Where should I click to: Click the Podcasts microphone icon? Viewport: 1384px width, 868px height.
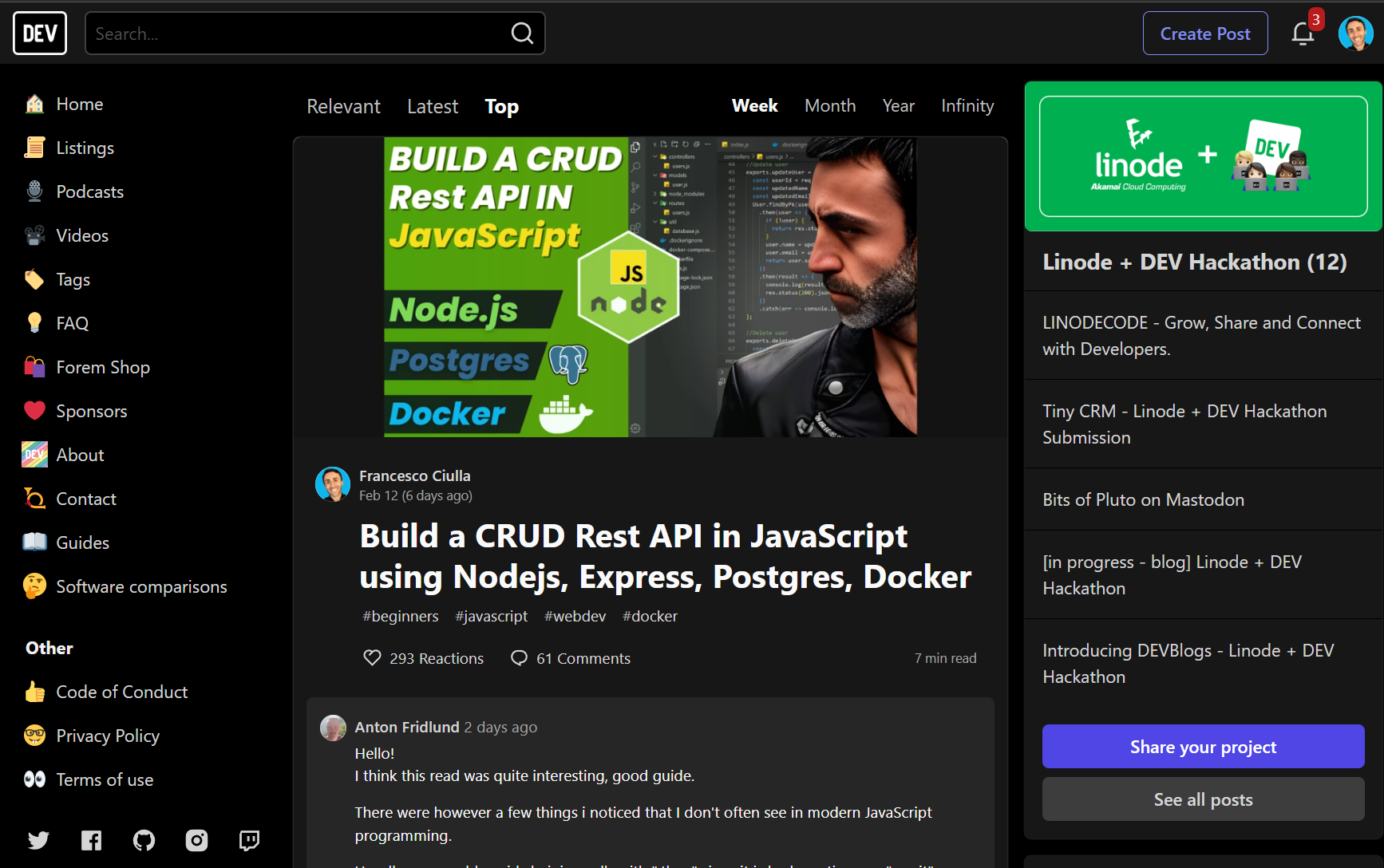click(34, 191)
